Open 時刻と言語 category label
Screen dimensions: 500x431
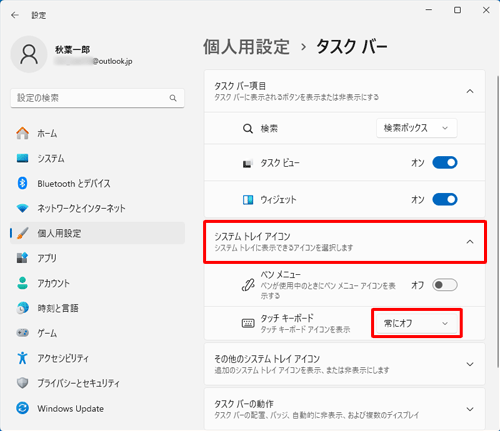point(58,308)
